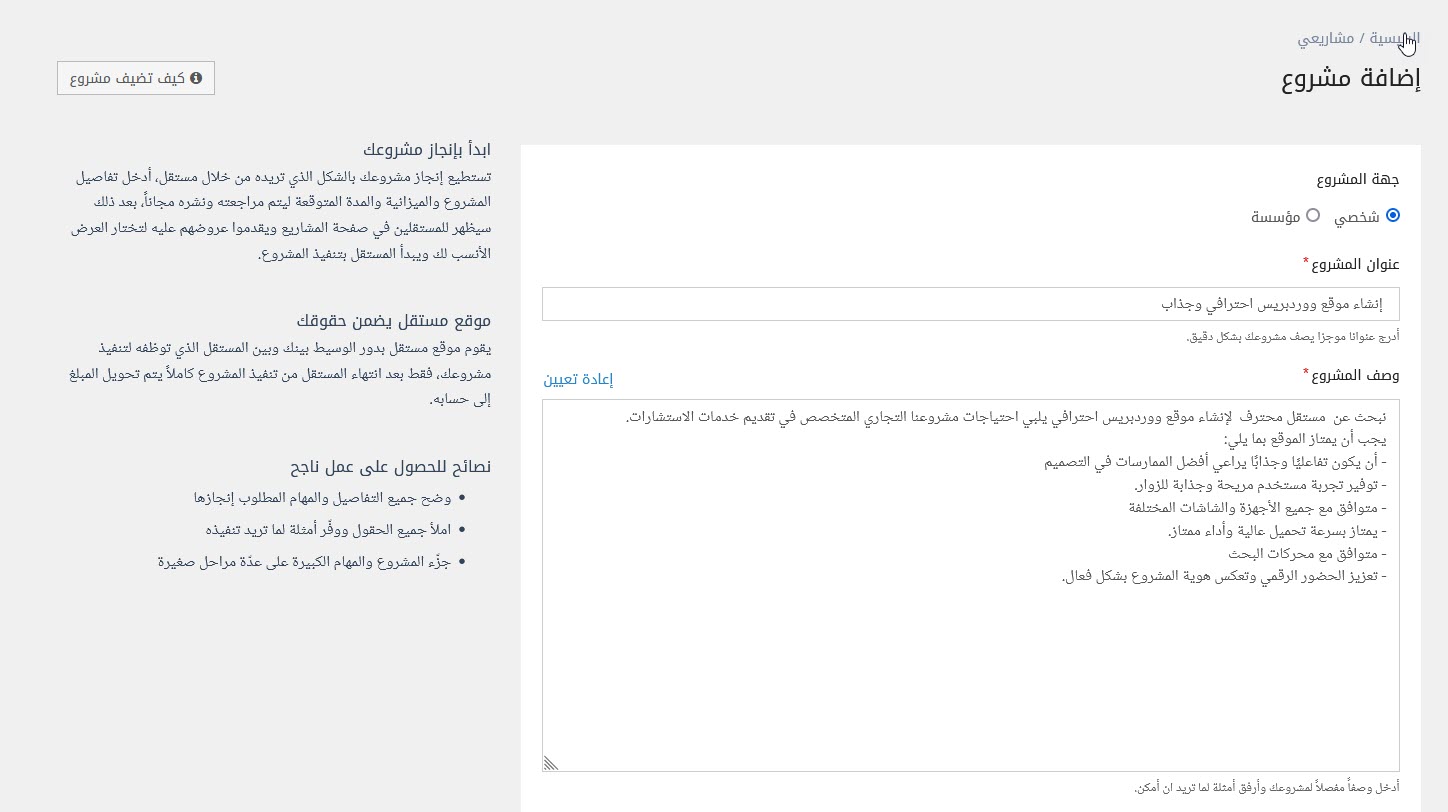
Task: Click the paragraph starting 'تستطيع إنجاز مشروعك بالشكل'
Action: (x=281, y=215)
